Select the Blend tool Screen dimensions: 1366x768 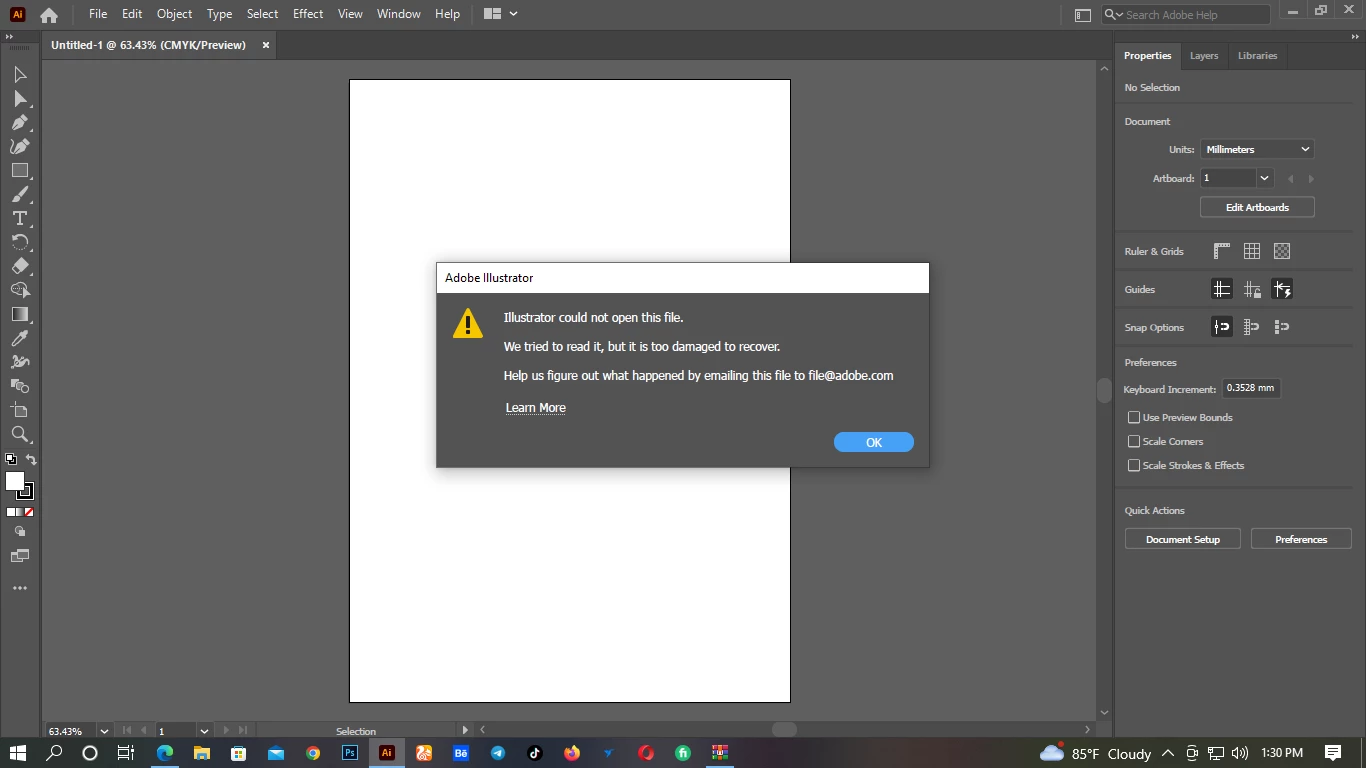pos(20,386)
